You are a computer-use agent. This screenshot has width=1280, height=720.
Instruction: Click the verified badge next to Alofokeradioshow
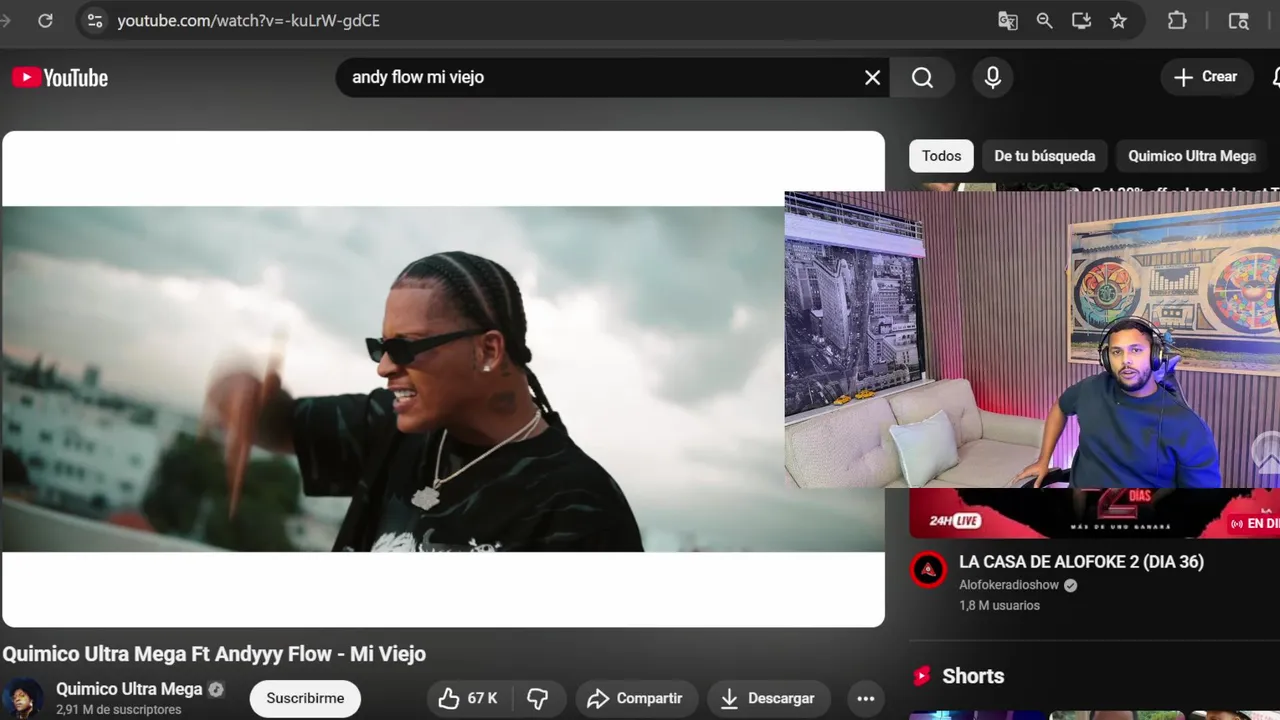(x=1071, y=585)
